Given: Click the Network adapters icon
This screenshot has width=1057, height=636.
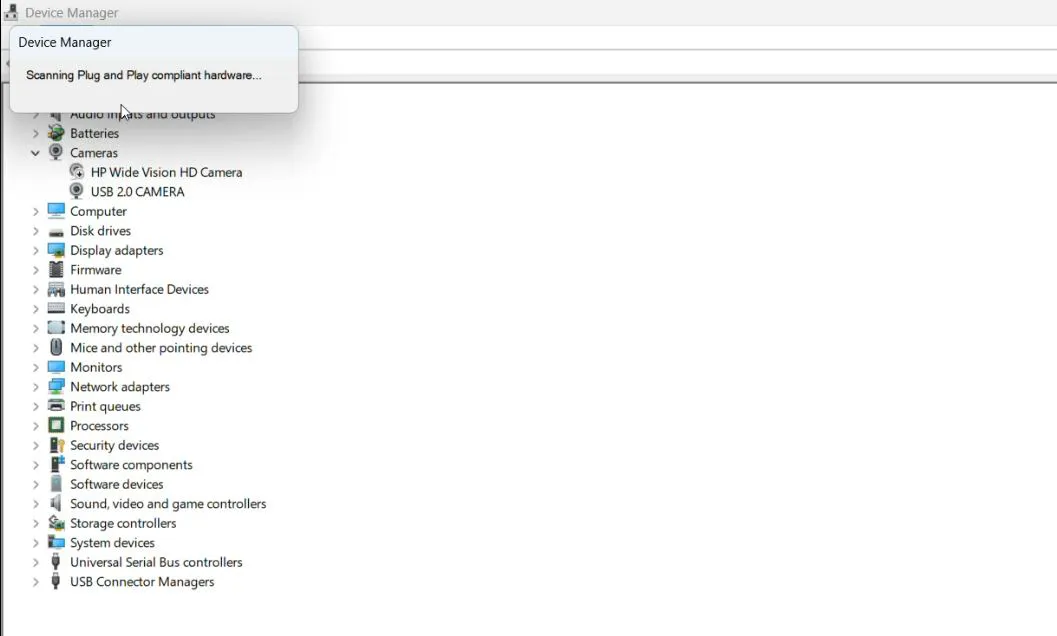Looking at the screenshot, I should pos(56,387).
